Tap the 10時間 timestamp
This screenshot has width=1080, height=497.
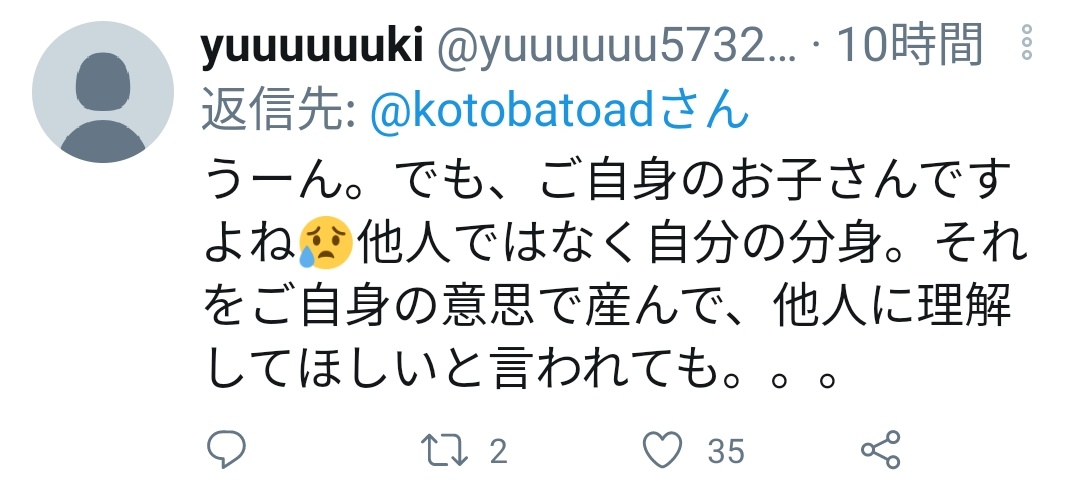[x=908, y=45]
